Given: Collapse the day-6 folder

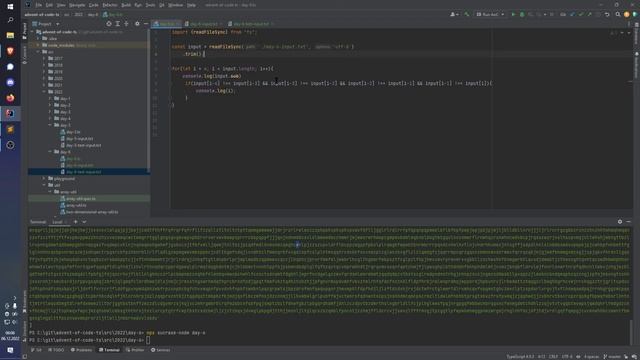Looking at the screenshot, I should (51, 152).
